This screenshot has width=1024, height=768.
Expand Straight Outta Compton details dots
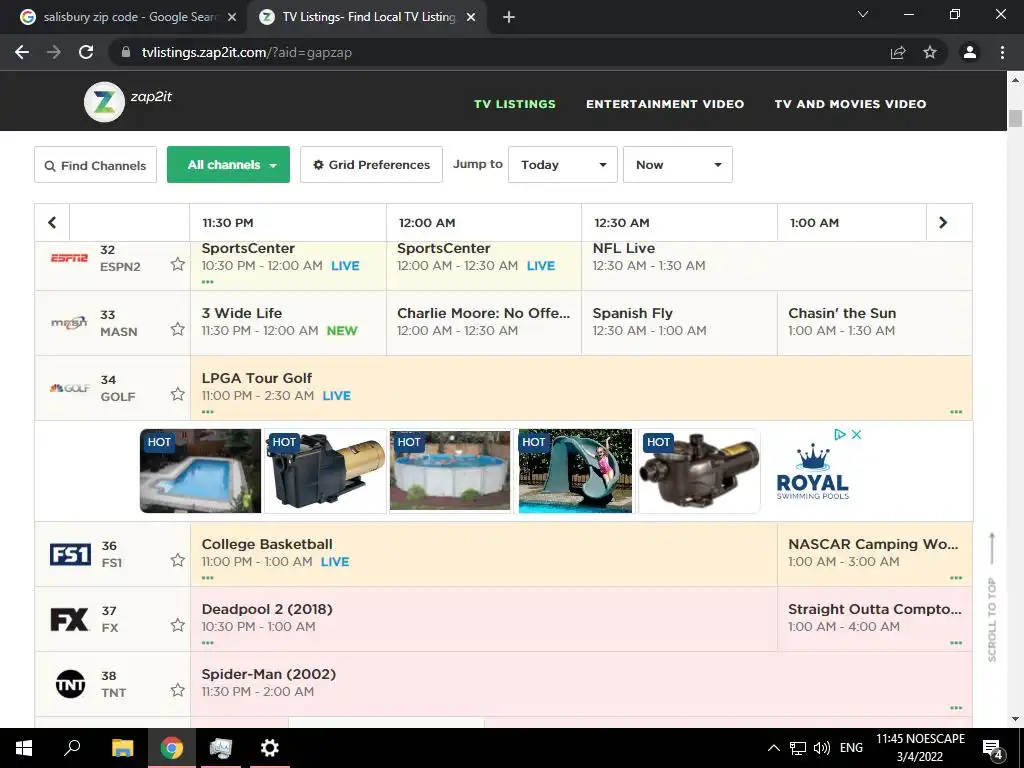(956, 643)
